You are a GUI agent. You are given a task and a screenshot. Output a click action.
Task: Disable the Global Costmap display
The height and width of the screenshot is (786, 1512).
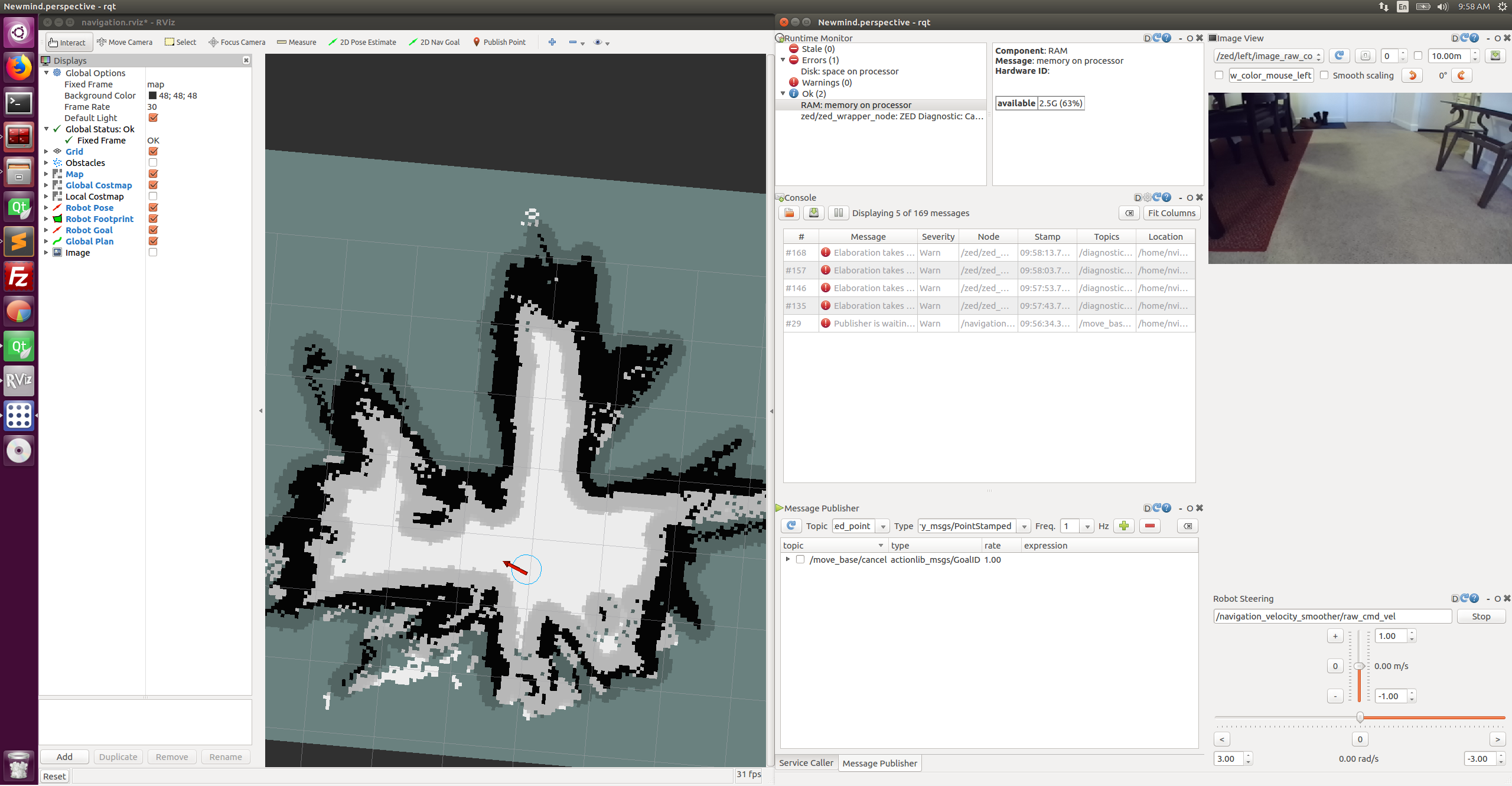[153, 185]
